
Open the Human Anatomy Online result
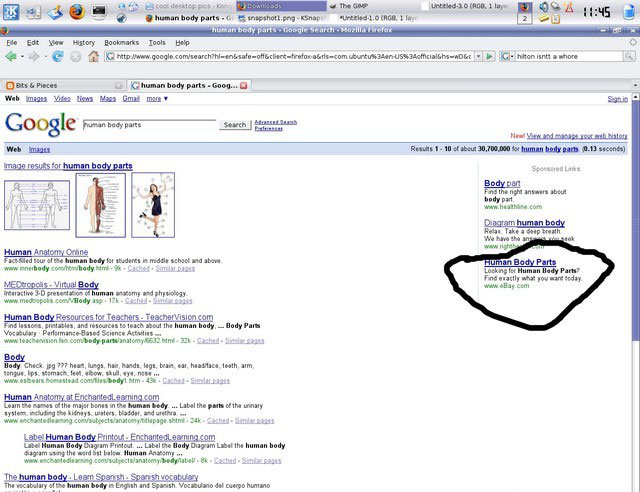[x=46, y=252]
